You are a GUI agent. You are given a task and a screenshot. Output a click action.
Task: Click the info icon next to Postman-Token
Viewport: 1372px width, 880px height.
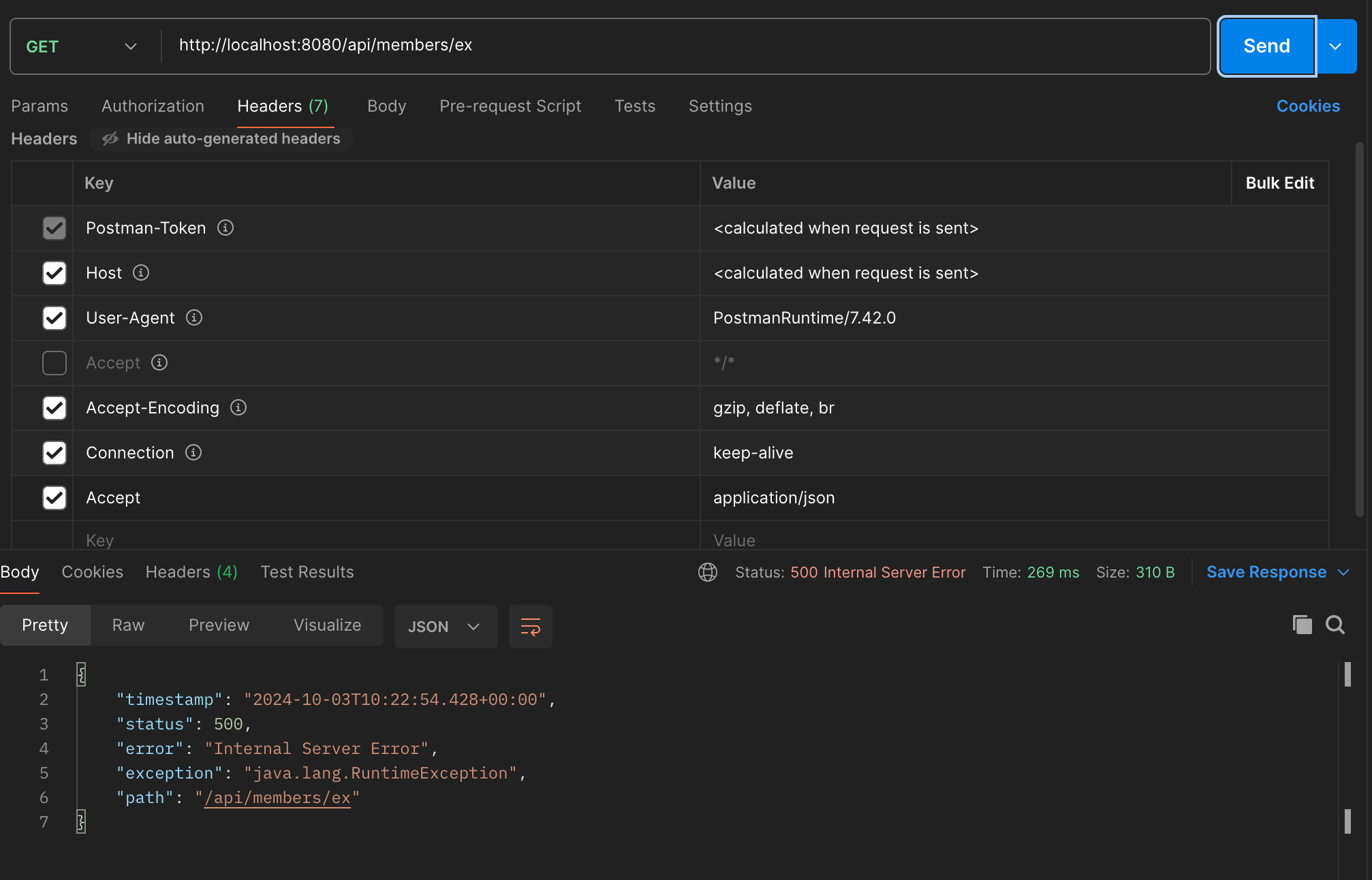coord(225,228)
